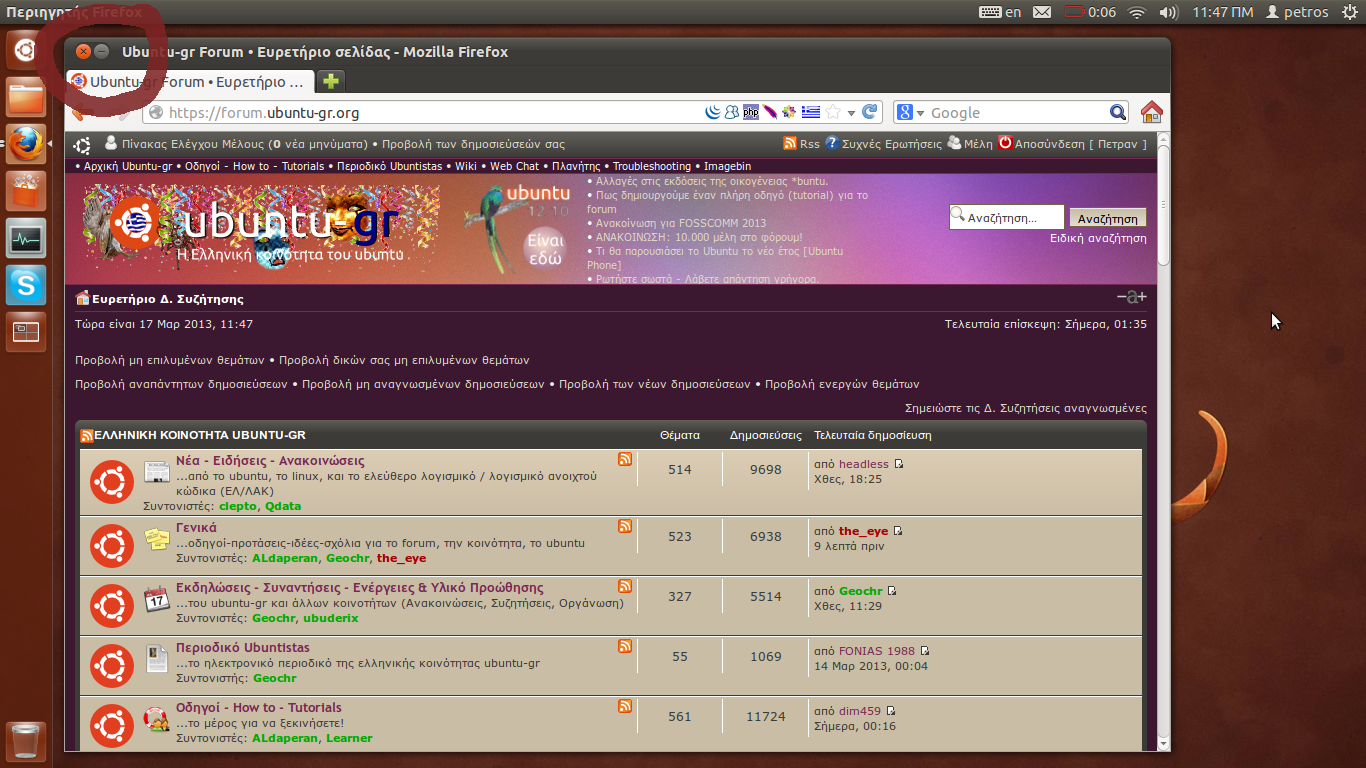Viewport: 1366px width, 768px height.
Task: Open the RSS feed icon for Γενικά forum
Action: (x=625, y=526)
